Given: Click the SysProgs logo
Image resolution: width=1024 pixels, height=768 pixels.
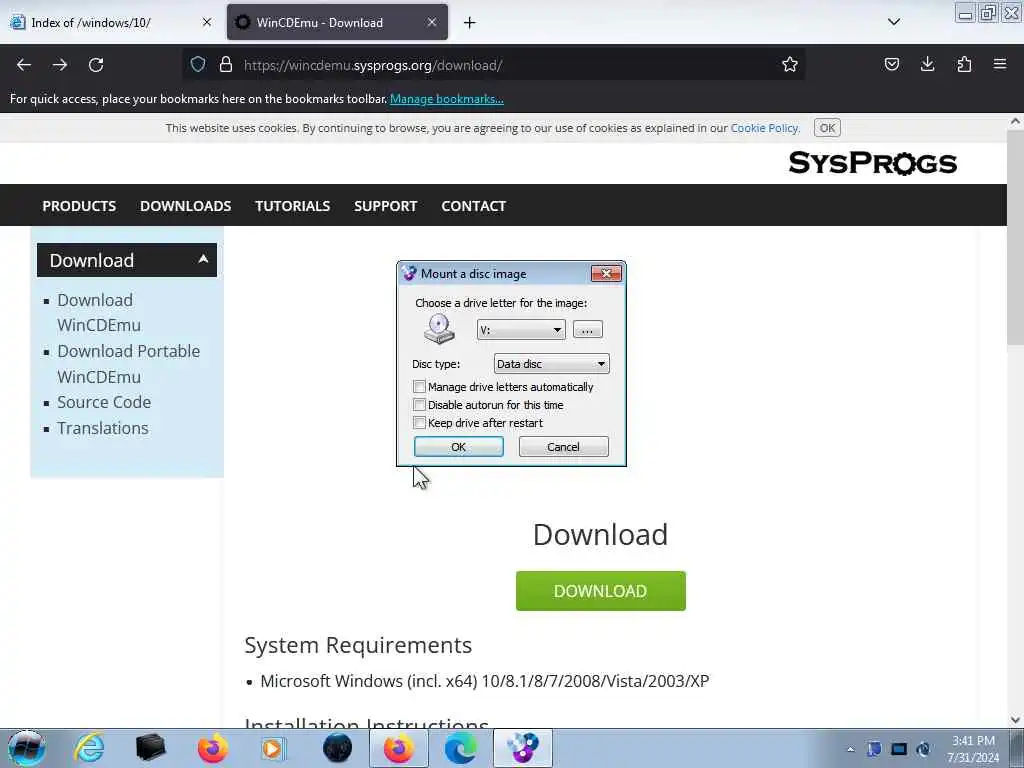Looking at the screenshot, I should (872, 163).
